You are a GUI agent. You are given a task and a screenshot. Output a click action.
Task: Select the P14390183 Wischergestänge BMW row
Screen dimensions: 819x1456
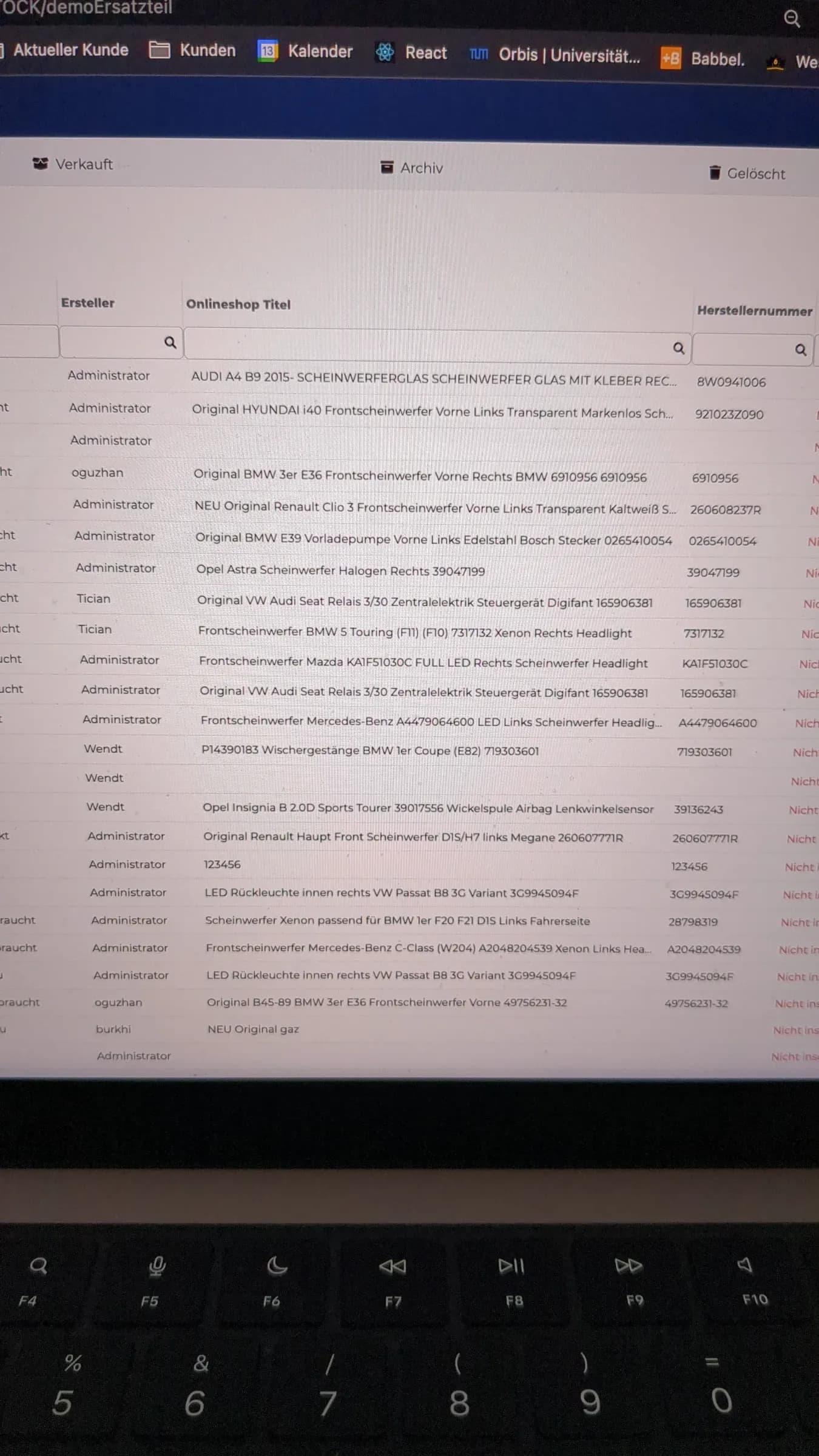pos(409,750)
